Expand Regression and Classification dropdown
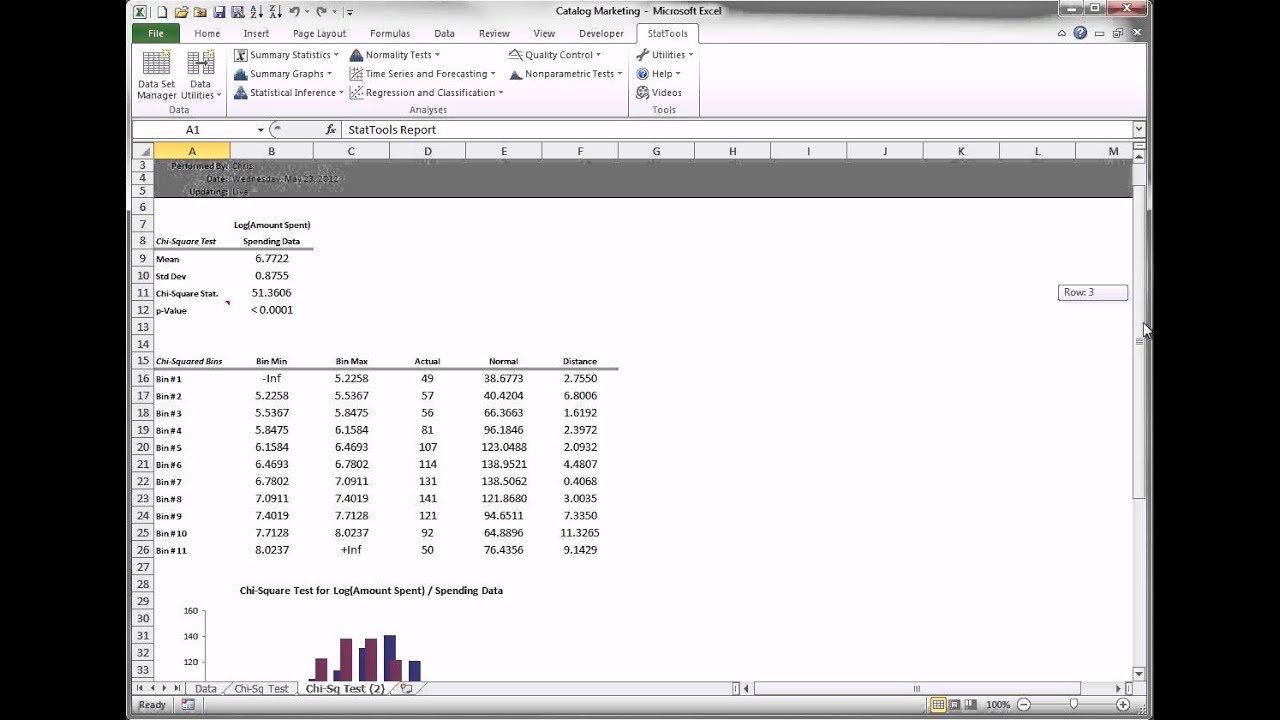 426,93
